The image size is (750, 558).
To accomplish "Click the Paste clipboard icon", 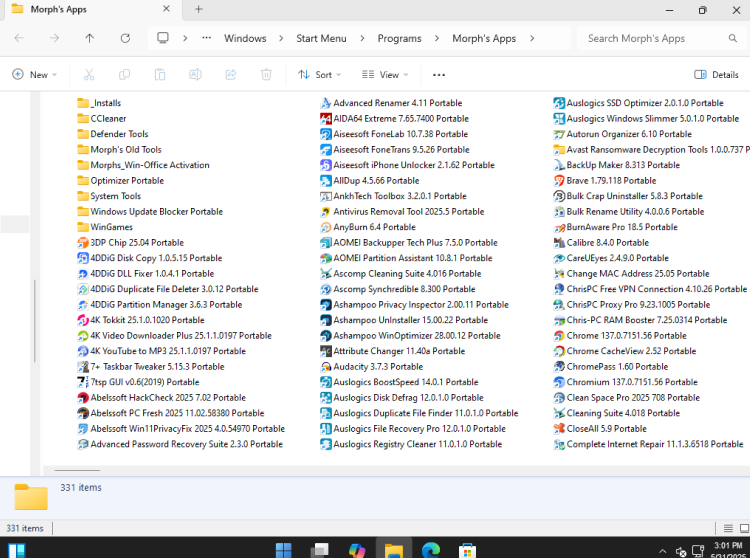I will pyautogui.click(x=160, y=75).
